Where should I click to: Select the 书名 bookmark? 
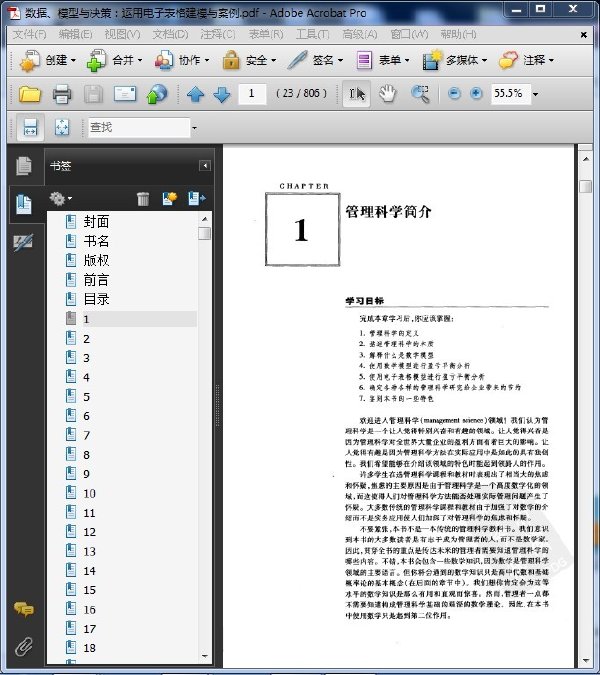pyautogui.click(x=96, y=241)
